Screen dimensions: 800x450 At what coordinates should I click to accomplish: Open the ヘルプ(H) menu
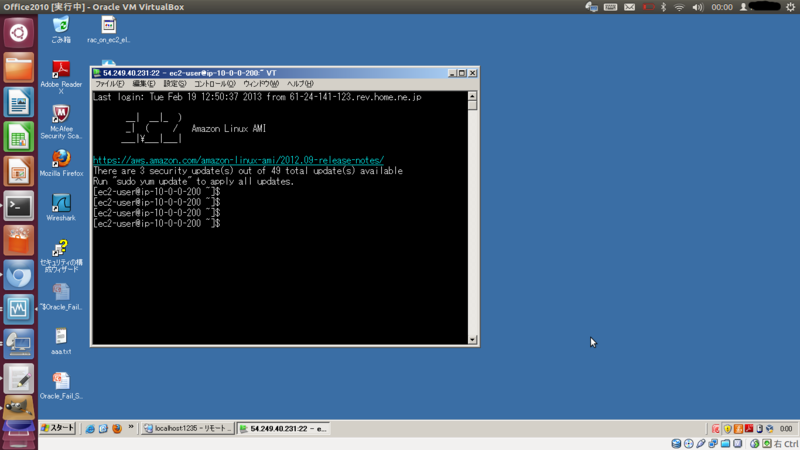coord(299,84)
